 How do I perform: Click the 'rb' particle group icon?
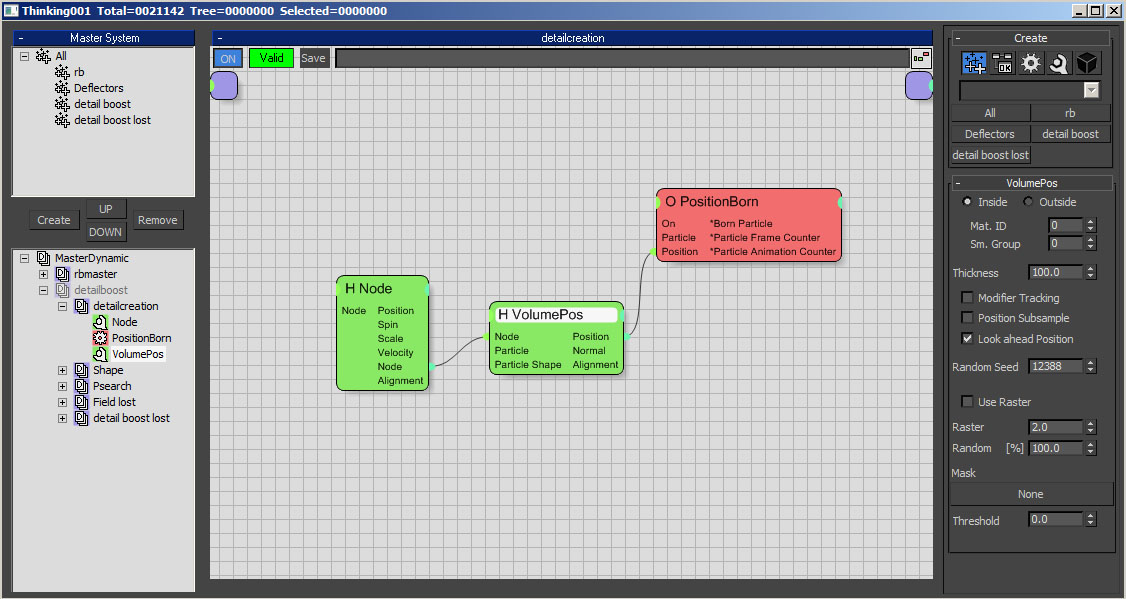(x=62, y=72)
